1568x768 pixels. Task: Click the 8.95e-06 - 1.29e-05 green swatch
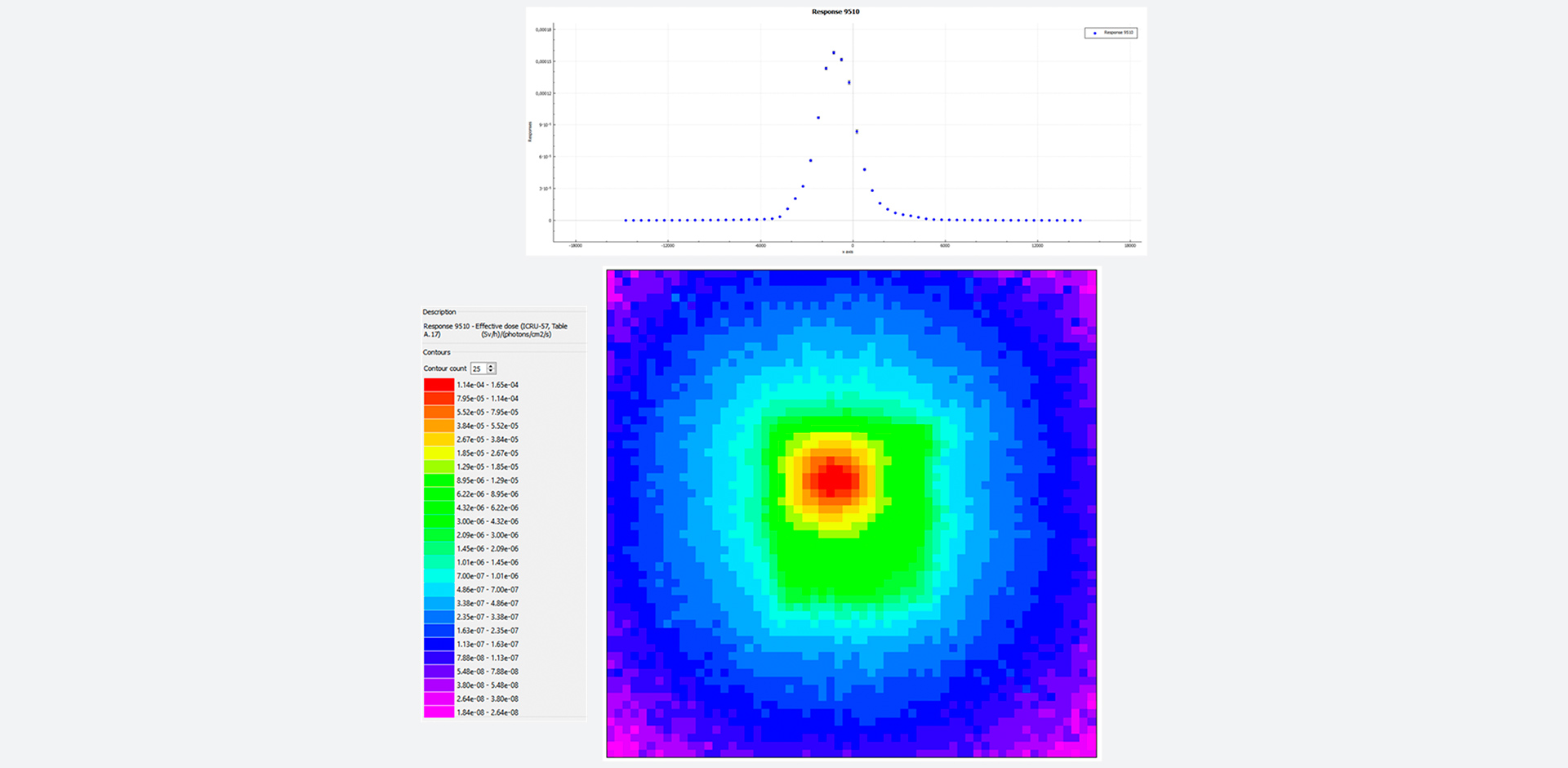[x=439, y=480]
